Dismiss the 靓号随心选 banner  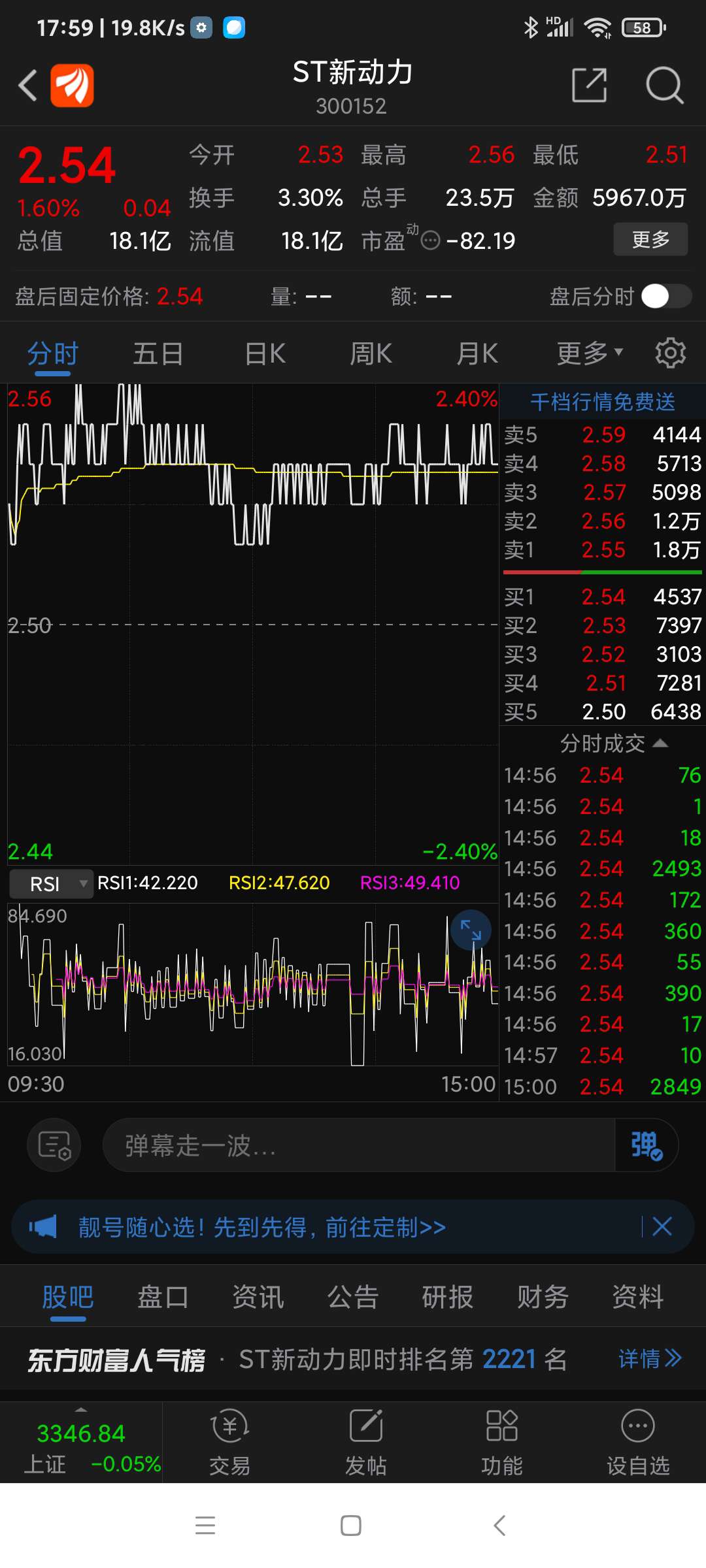point(662,1226)
